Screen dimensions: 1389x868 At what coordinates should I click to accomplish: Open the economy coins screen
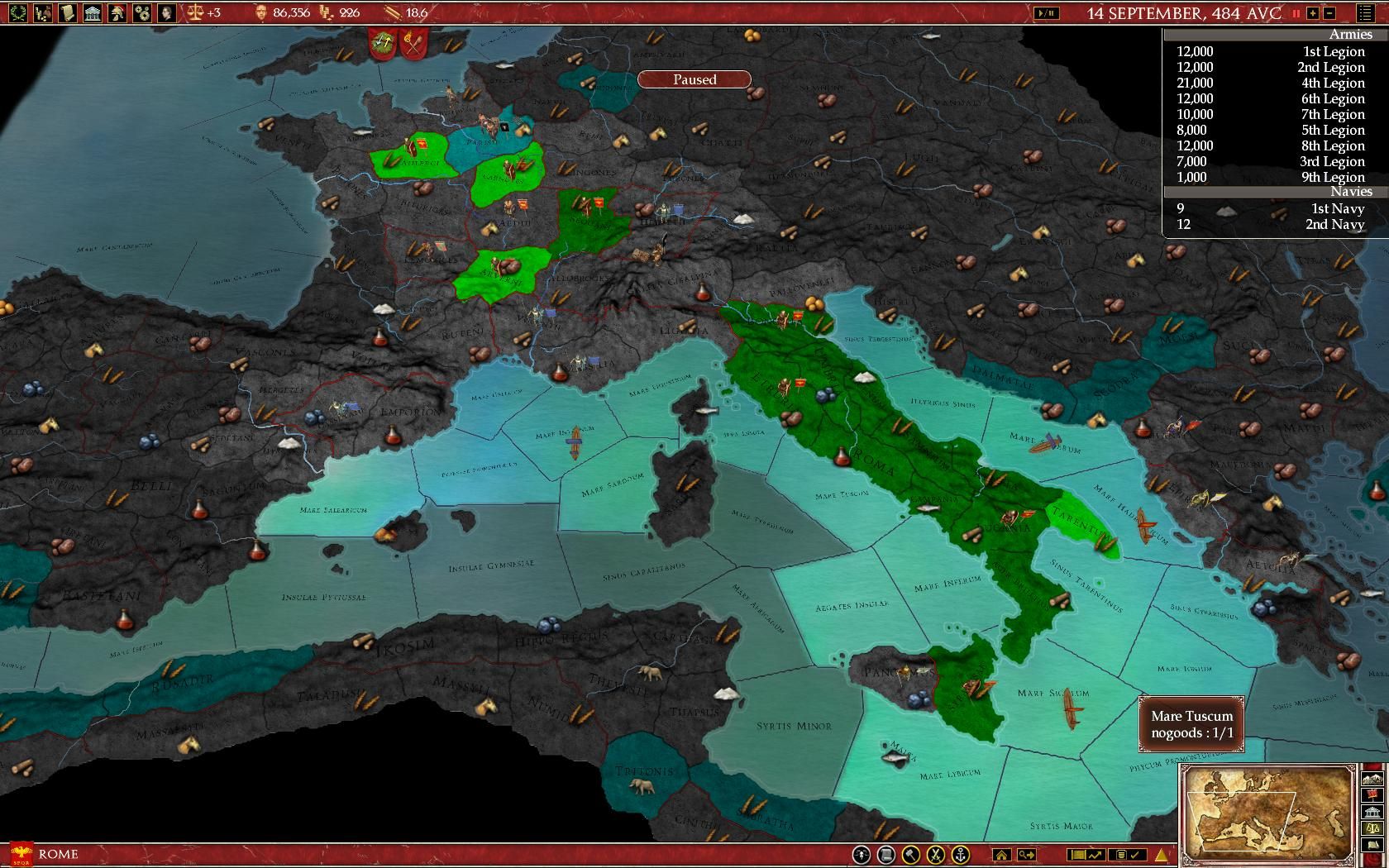pos(43,12)
